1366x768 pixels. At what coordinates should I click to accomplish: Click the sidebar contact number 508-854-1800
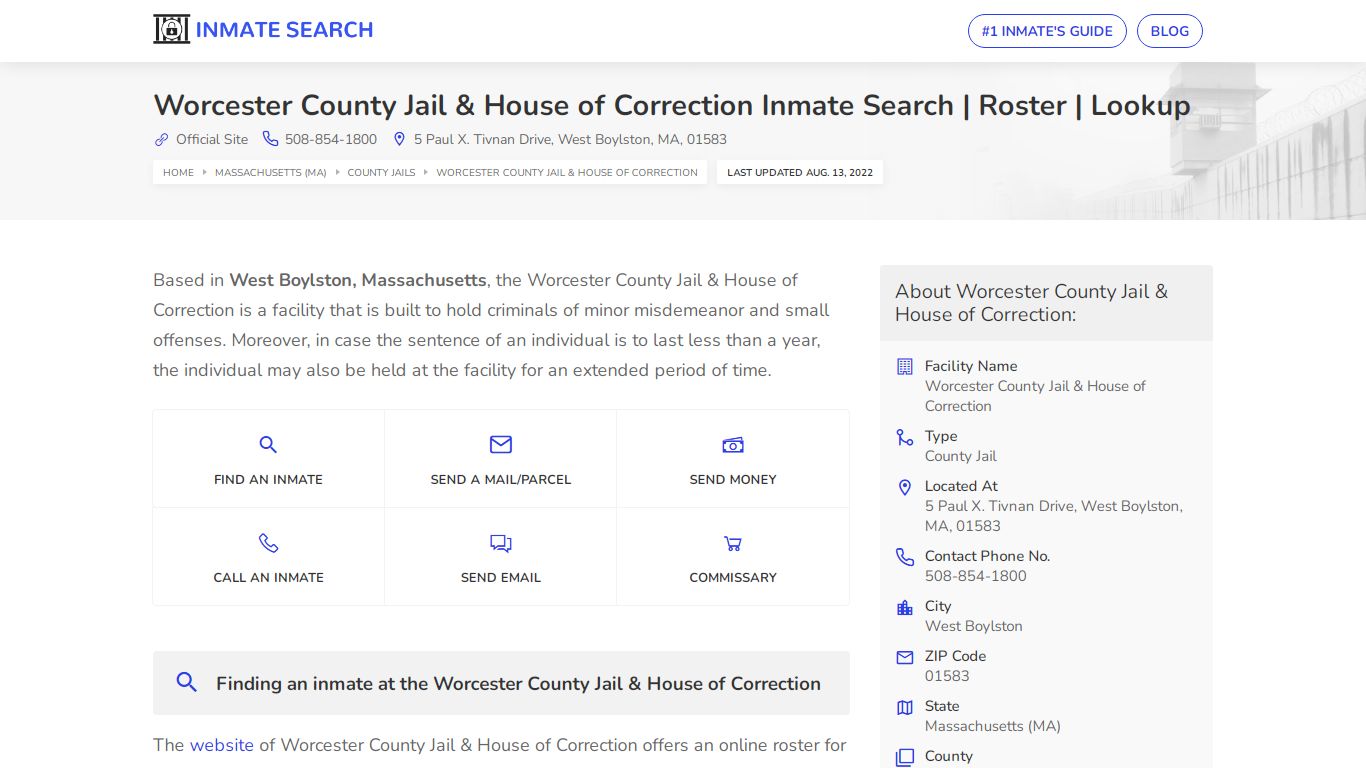976,576
